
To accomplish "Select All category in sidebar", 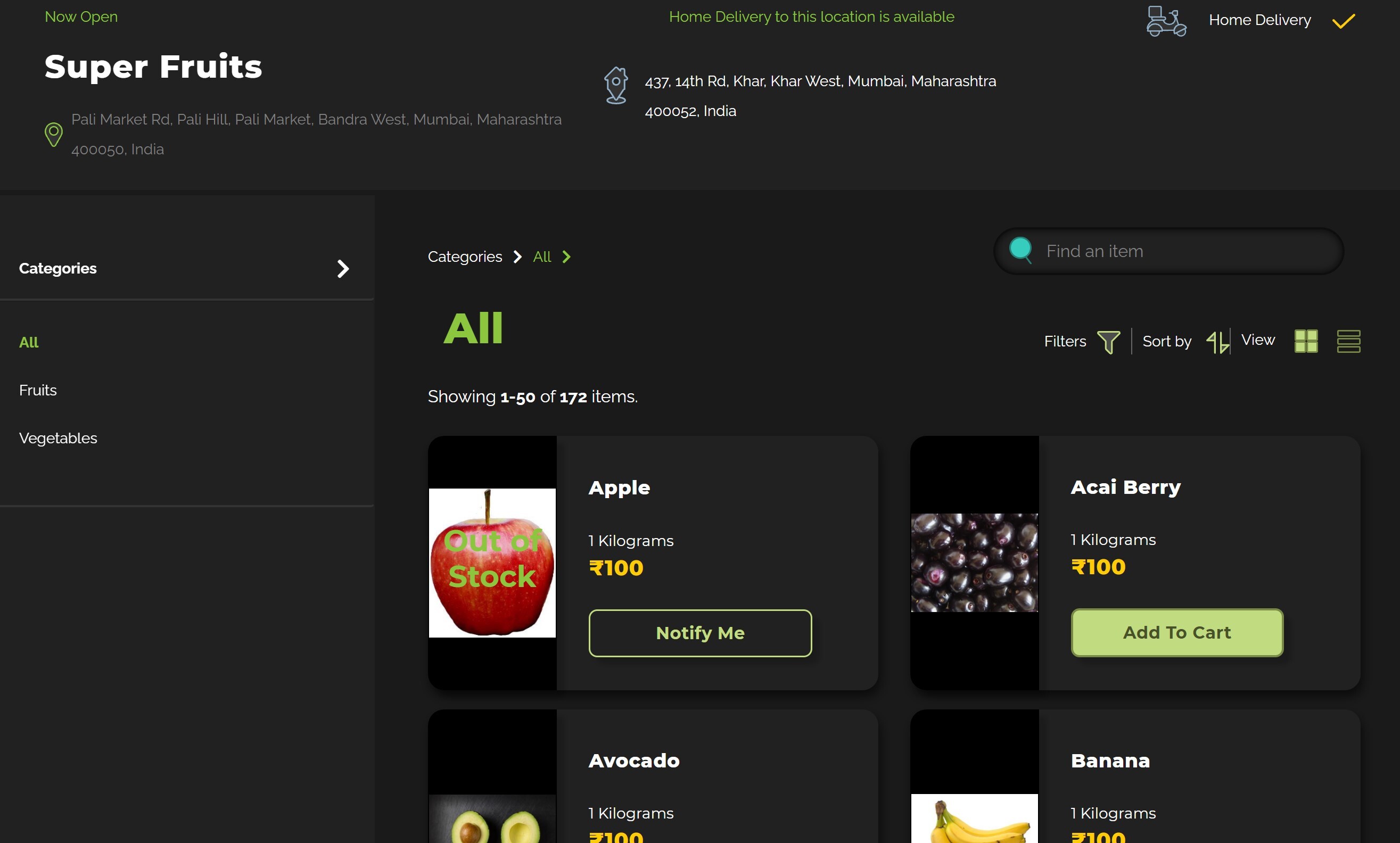I will click(x=29, y=342).
